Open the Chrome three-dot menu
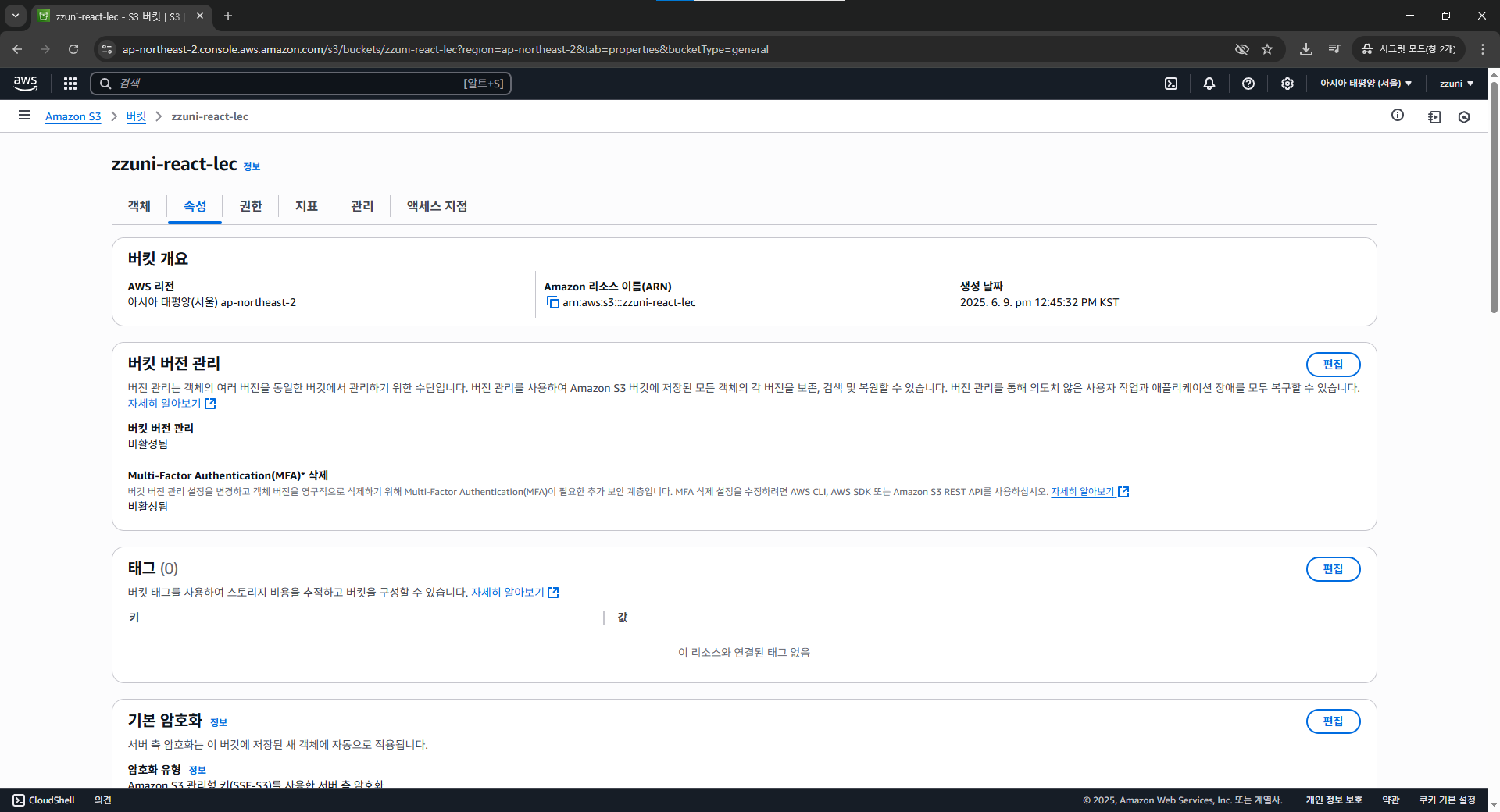The height and width of the screenshot is (812, 1500). click(1483, 49)
